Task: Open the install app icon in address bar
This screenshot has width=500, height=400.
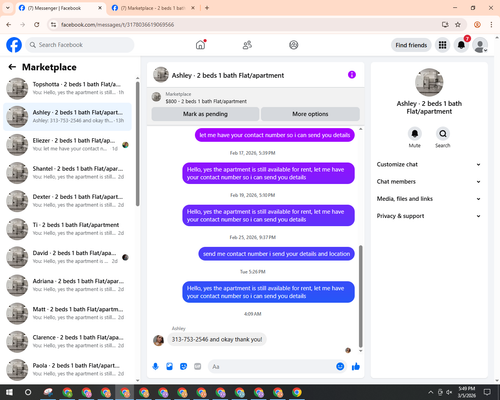Action: point(445,25)
